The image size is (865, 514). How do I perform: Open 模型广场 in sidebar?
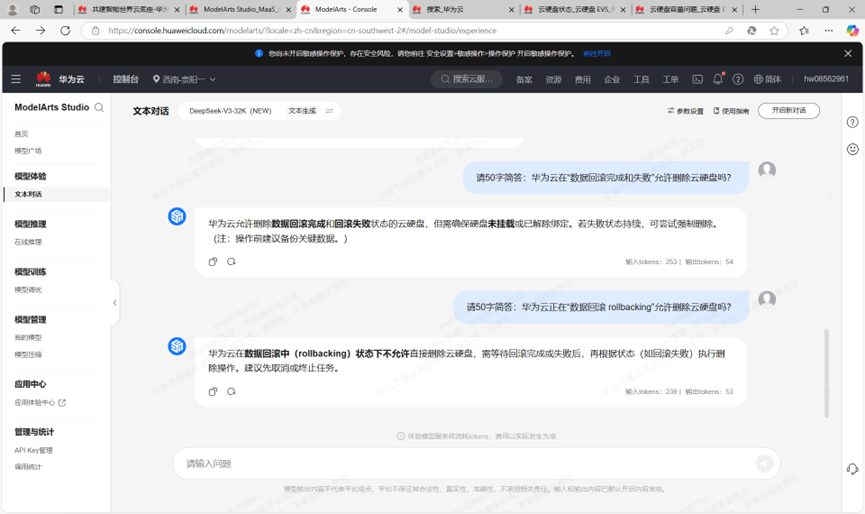(28, 151)
